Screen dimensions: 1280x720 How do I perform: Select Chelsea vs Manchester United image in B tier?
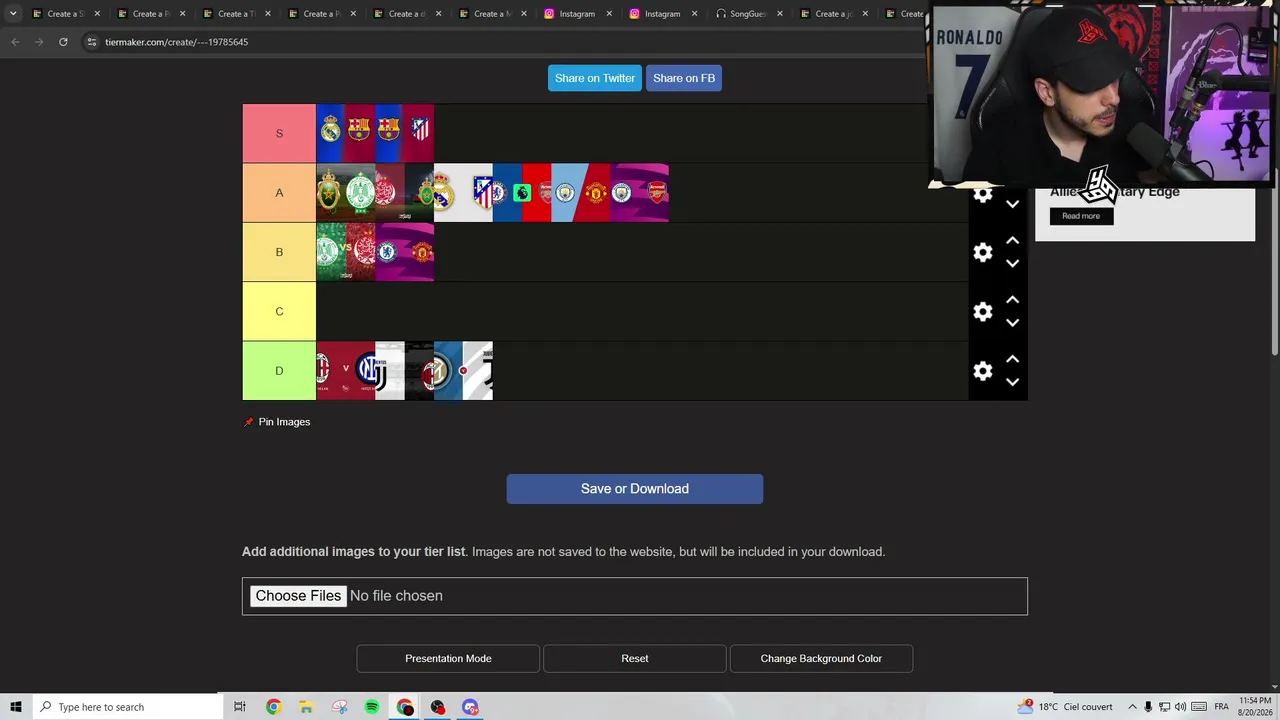[404, 252]
